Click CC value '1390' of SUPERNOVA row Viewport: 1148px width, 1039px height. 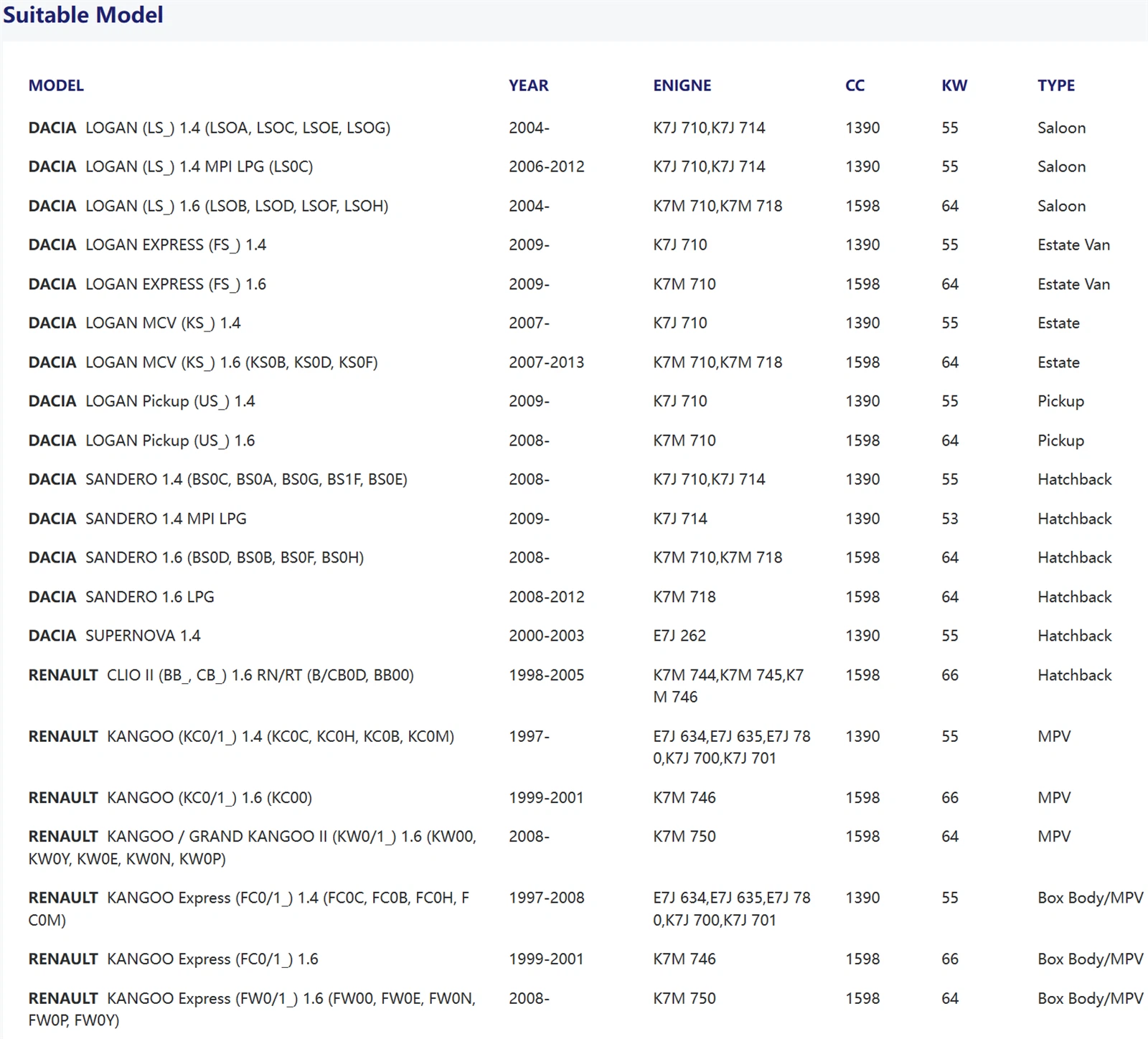[x=862, y=636]
